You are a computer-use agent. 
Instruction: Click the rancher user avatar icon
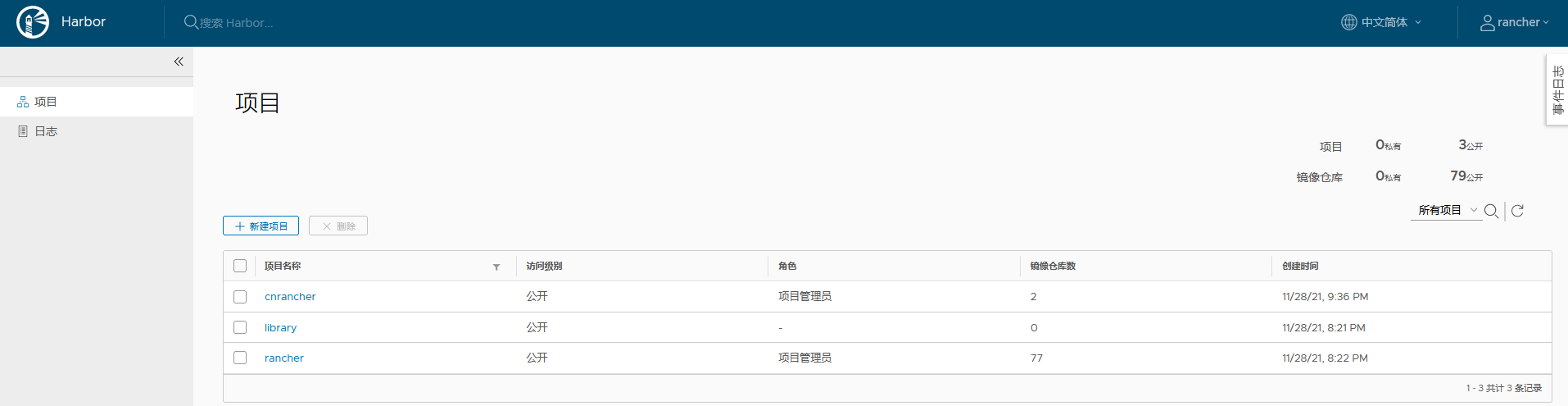tap(1487, 23)
